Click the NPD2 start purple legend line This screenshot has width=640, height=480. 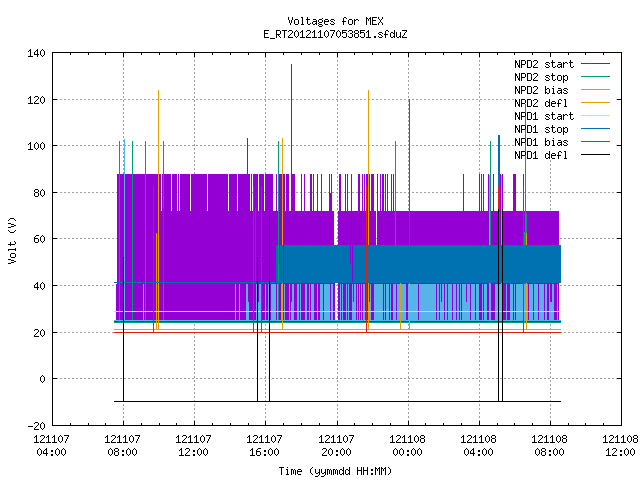(595, 64)
